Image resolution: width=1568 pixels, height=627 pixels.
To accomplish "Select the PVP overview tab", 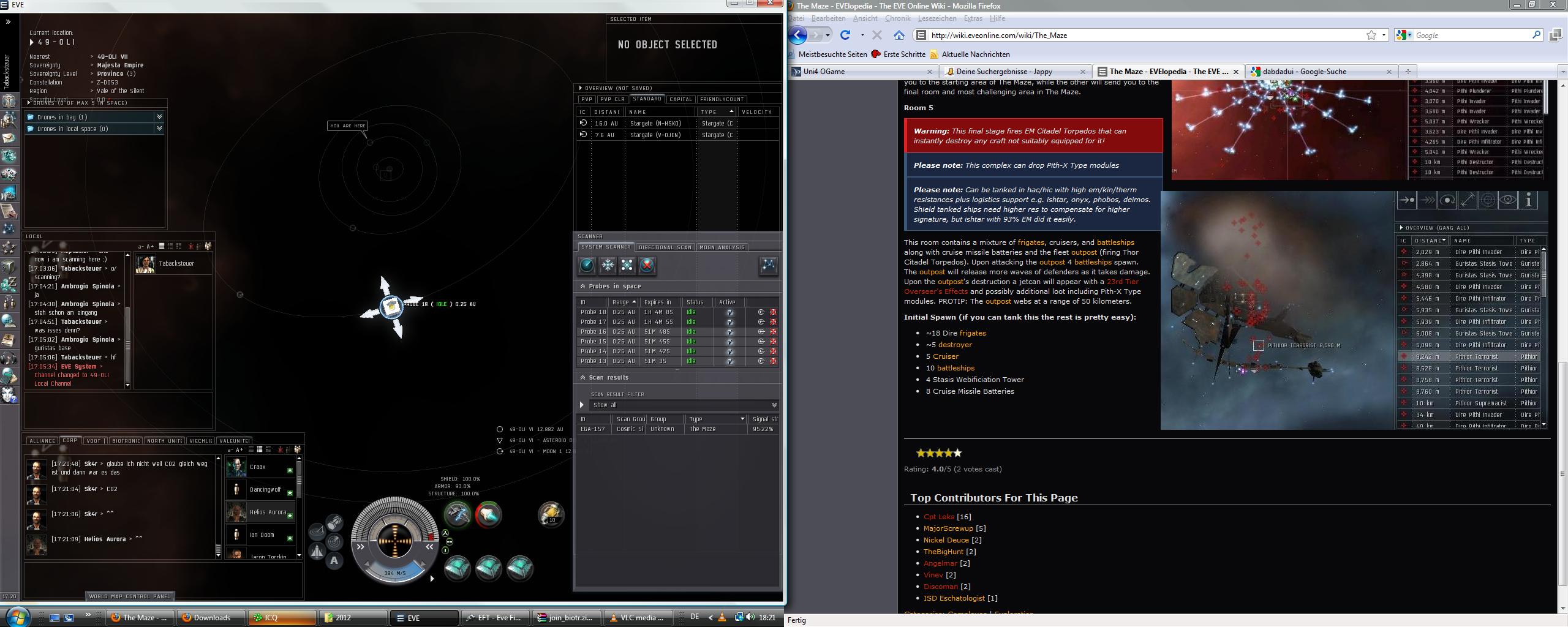I will click(x=587, y=99).
